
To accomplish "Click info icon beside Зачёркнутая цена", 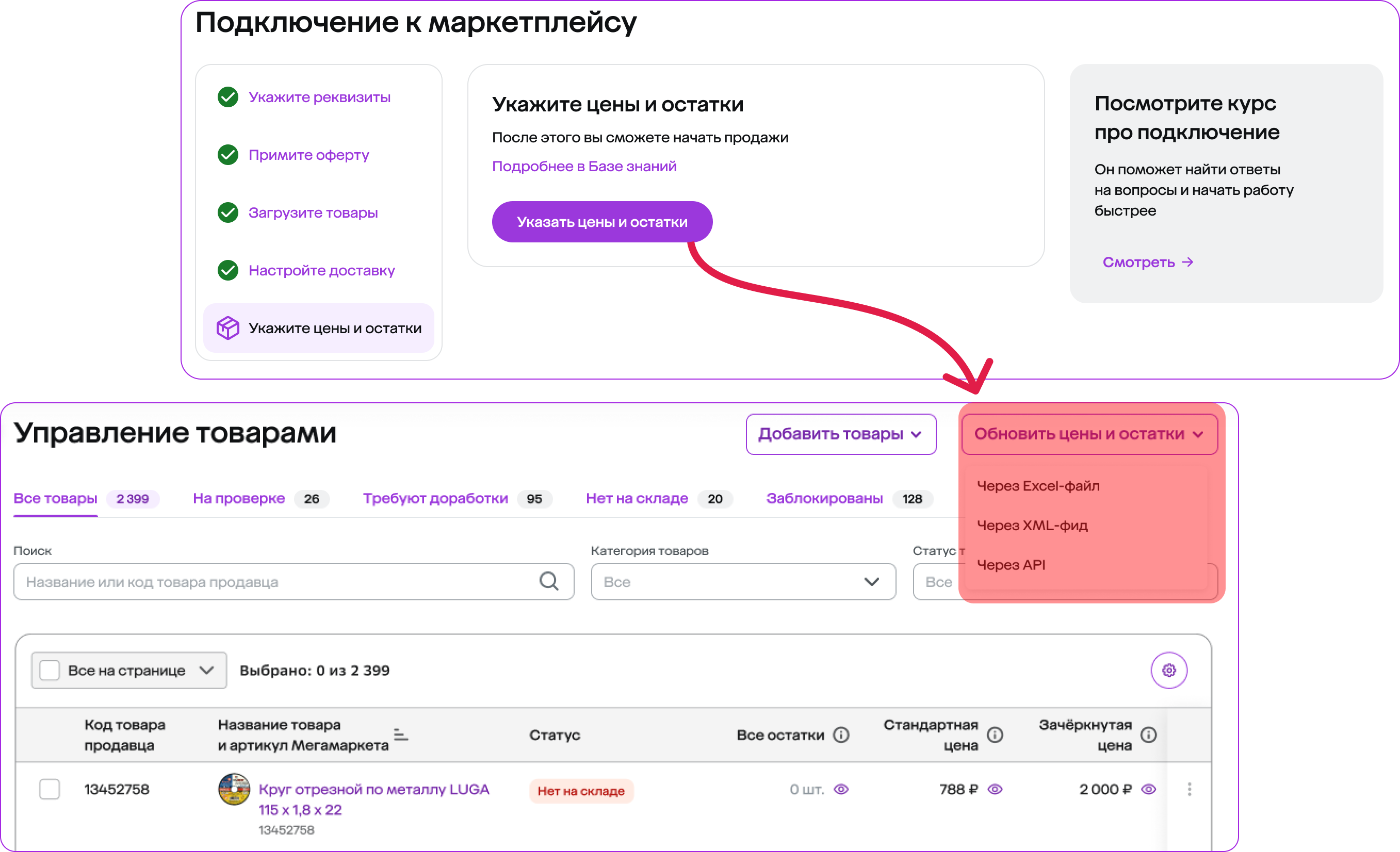I will [1148, 735].
